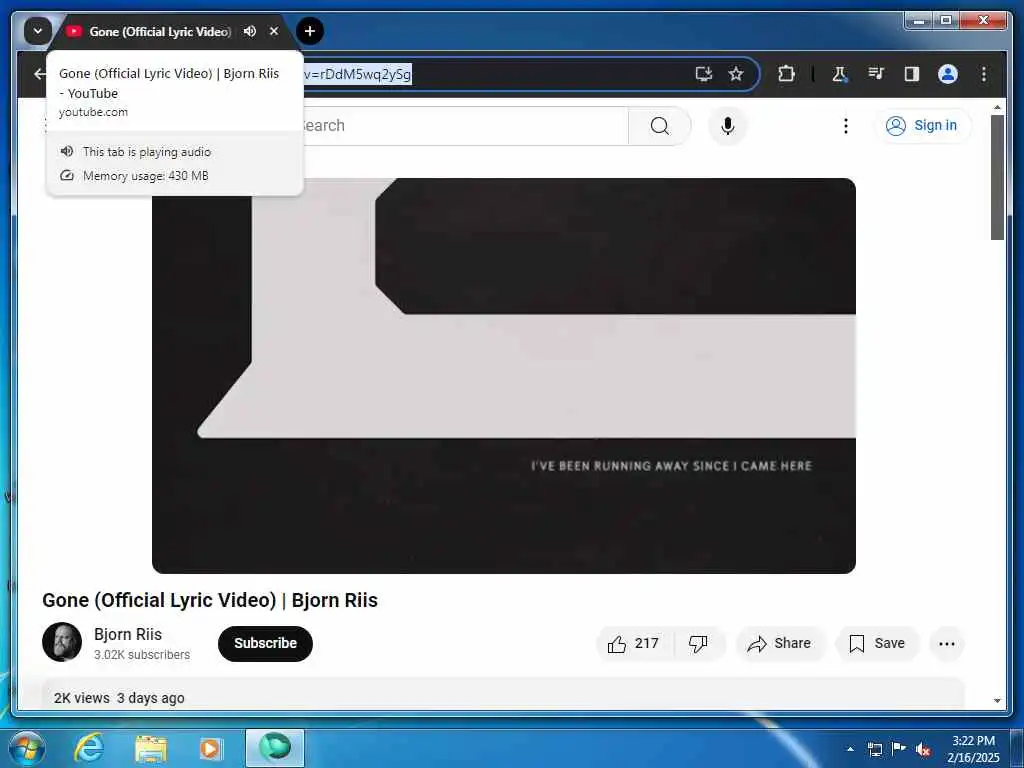Select the active browser taskbar button
The width and height of the screenshot is (1024, 768).
click(x=275, y=748)
